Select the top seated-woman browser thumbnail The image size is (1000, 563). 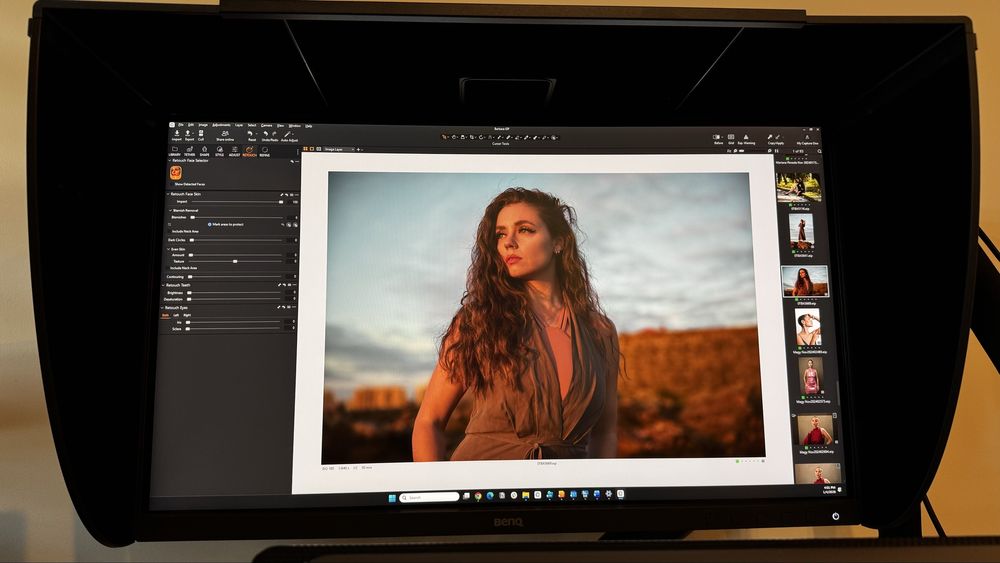coord(798,187)
